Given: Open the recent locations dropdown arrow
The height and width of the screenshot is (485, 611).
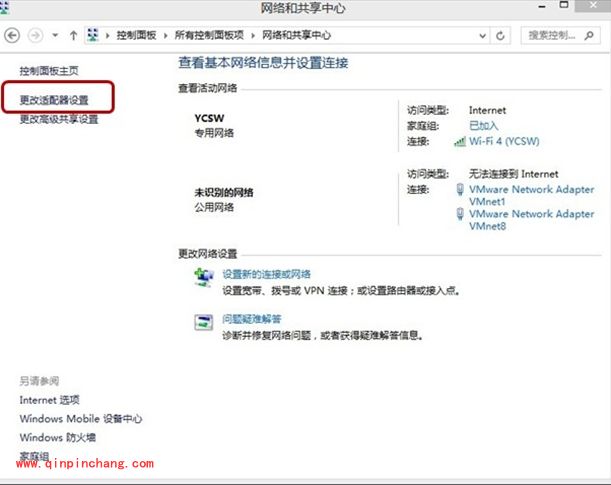Looking at the screenshot, I should [x=55, y=35].
